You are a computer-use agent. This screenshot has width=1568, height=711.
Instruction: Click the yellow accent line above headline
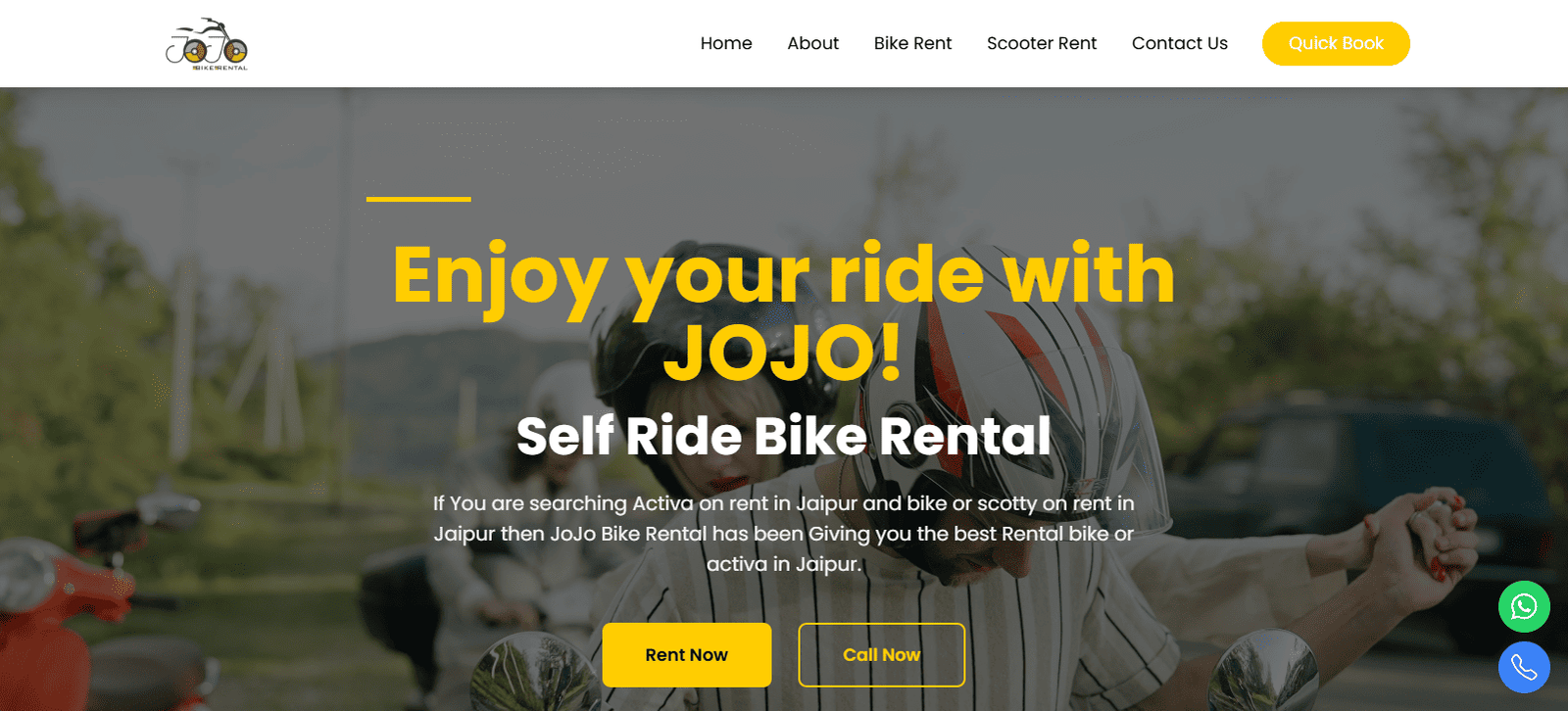coord(418,199)
